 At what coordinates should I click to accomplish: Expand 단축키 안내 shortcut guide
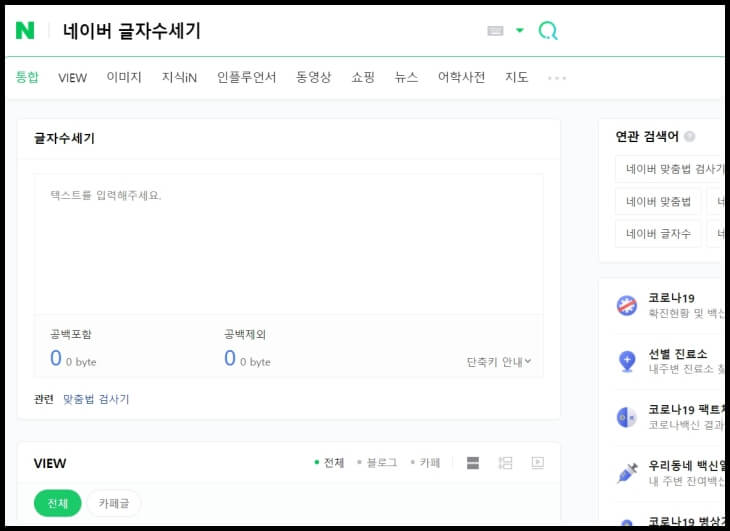(499, 362)
